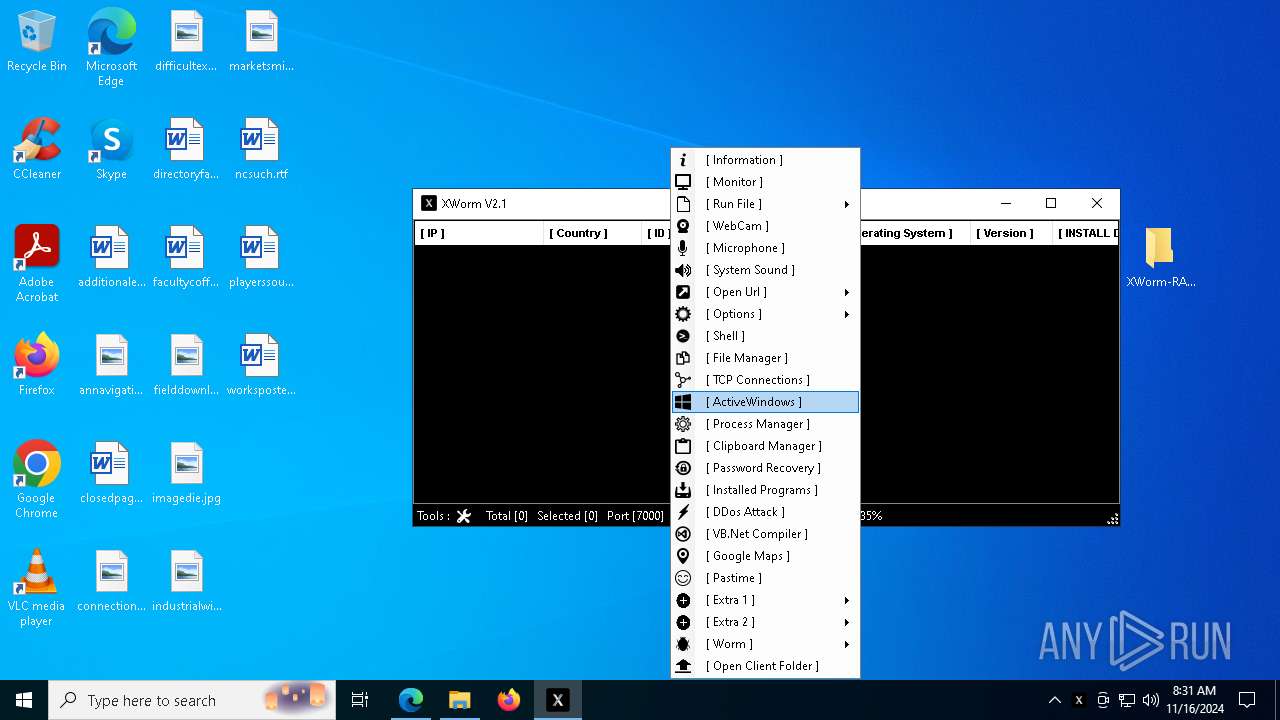
Task: Choose the [ File Manager ] menu entry
Action: tap(765, 358)
